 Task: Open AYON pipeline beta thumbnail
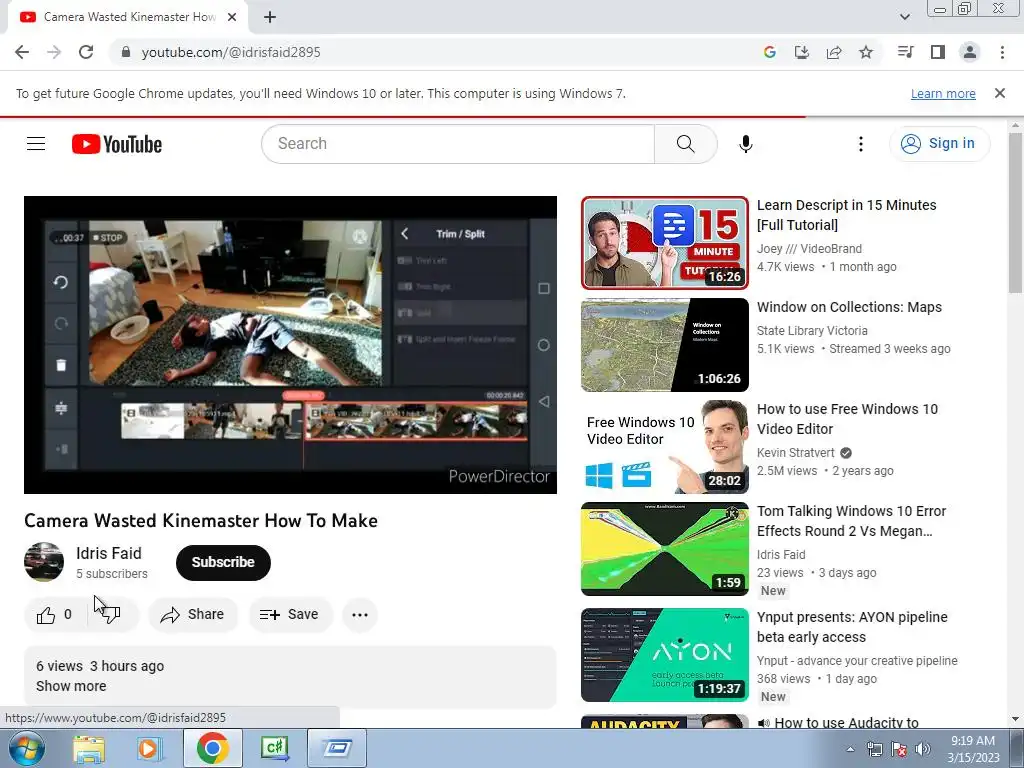[x=665, y=655]
